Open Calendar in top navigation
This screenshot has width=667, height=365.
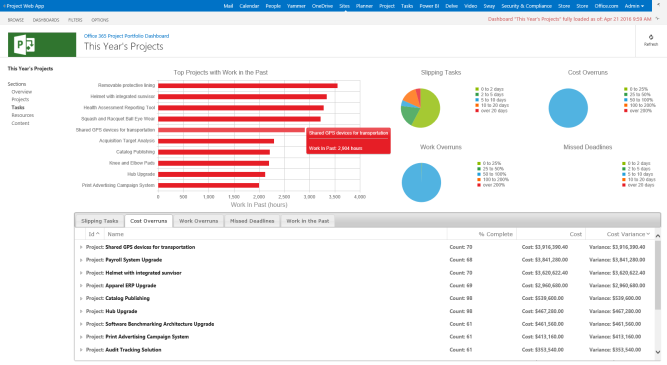(x=249, y=6)
